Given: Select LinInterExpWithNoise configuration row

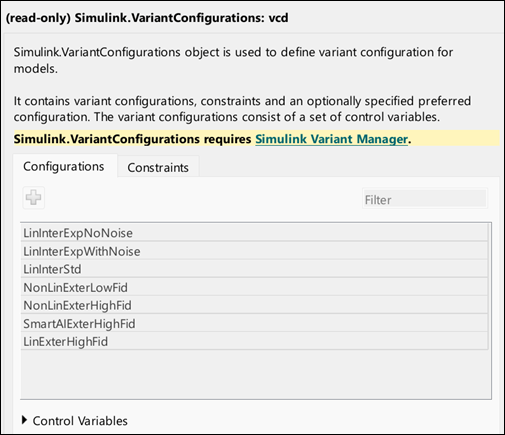Looking at the screenshot, I should point(254,251).
